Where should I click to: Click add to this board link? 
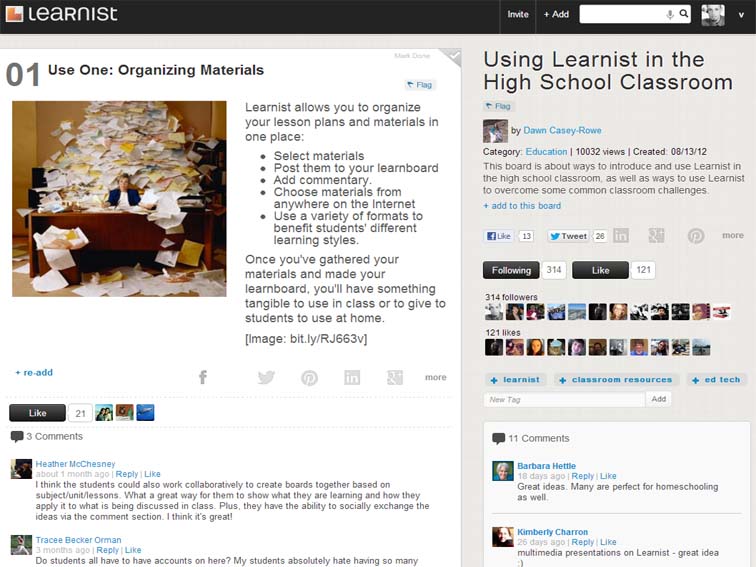(x=522, y=206)
